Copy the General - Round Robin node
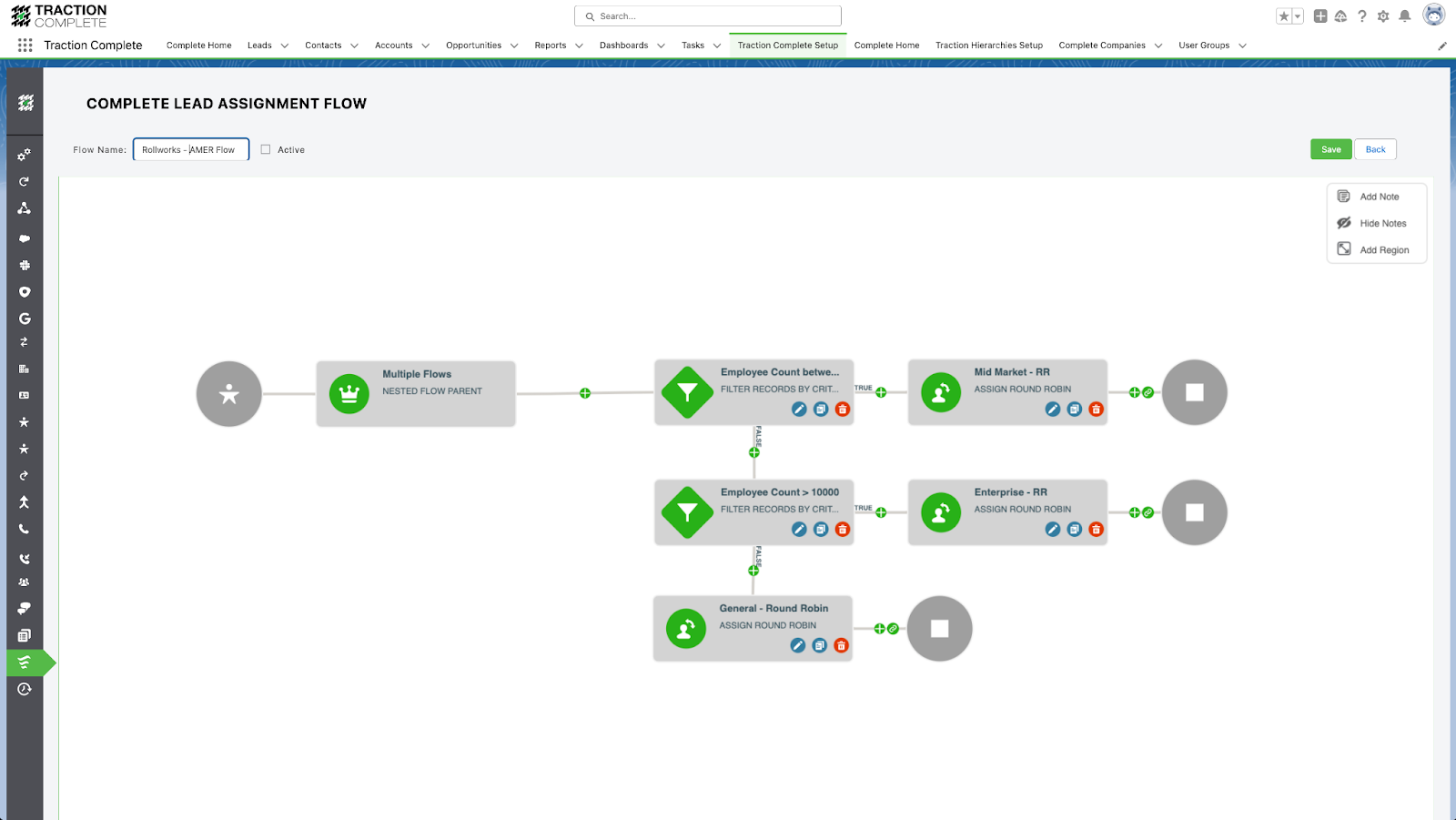1456x820 pixels. coord(819,645)
